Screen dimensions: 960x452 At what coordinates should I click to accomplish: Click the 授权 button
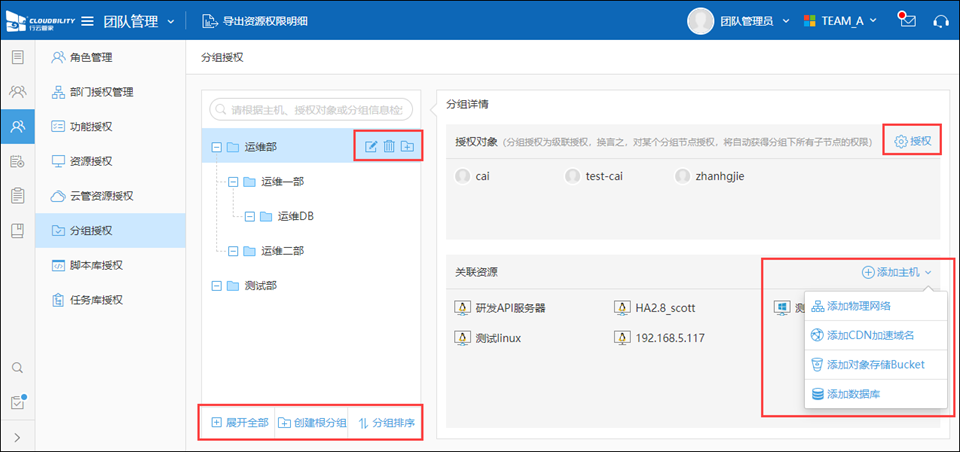(912, 142)
